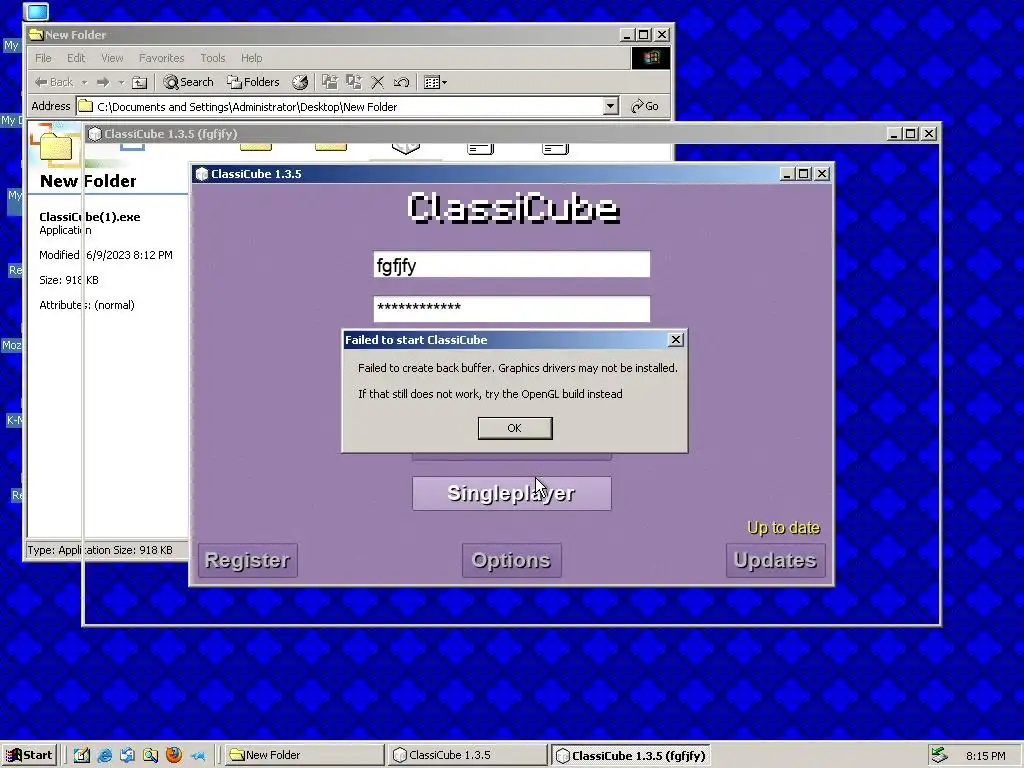Click the Search toolbar button in Explorer
Screen dimensions: 1024x768
188,82
